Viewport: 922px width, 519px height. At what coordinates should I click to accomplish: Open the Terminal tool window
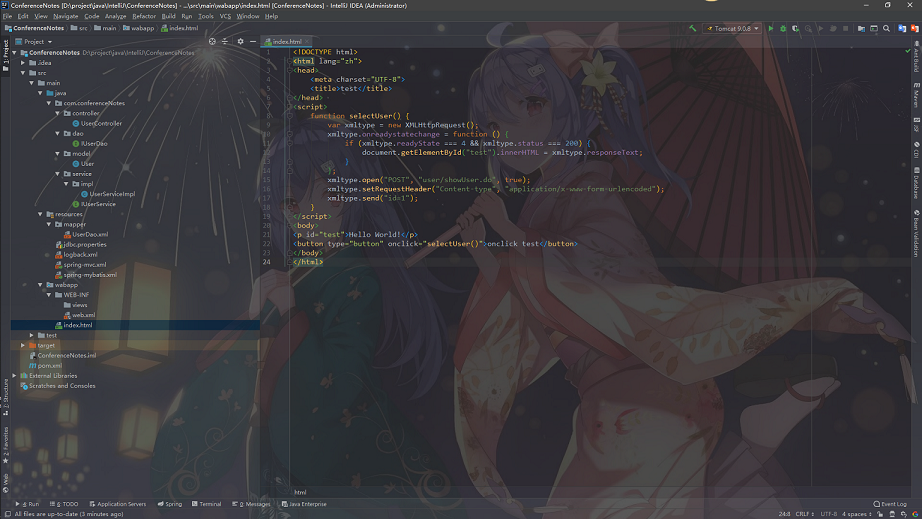(x=206, y=504)
